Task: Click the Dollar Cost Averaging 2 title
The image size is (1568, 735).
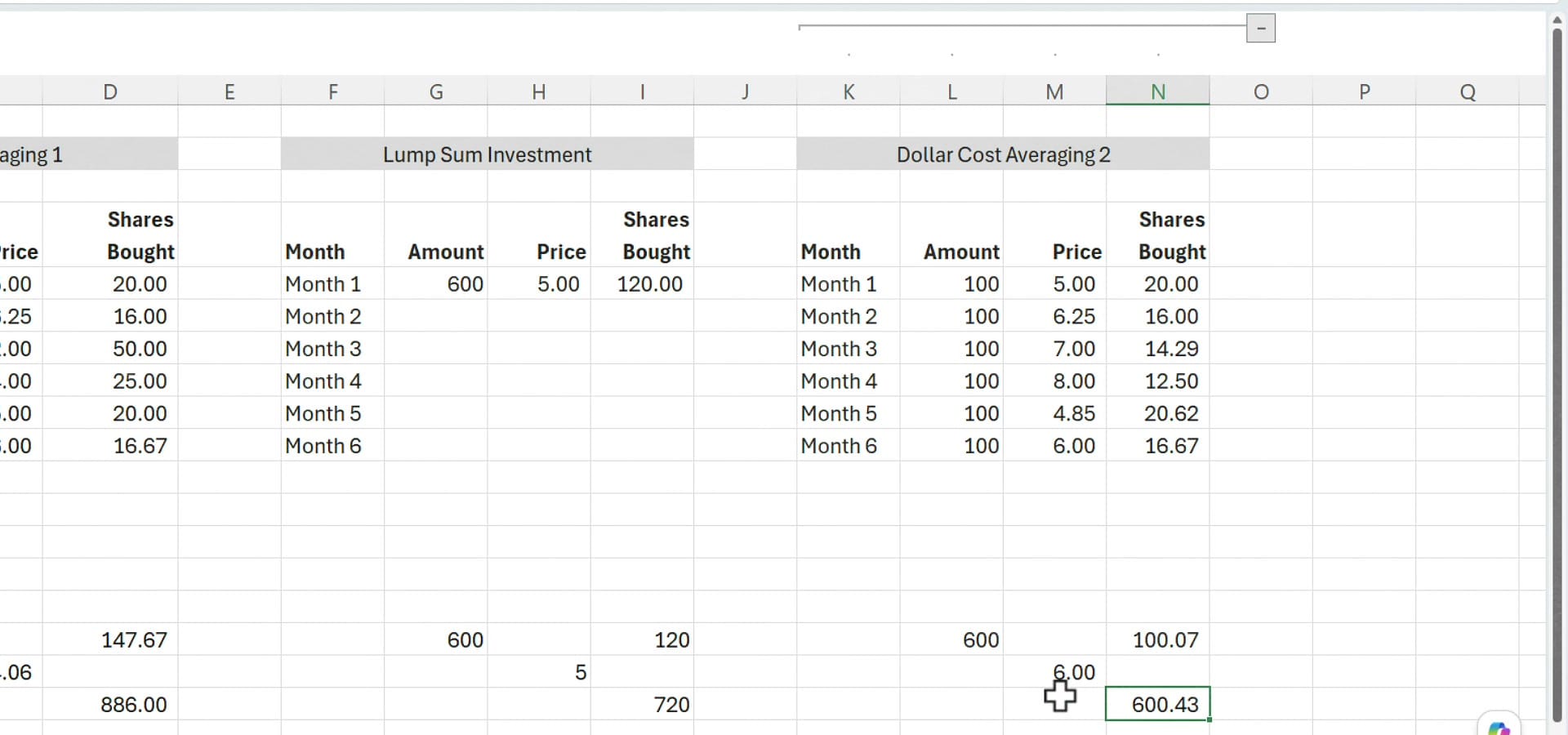Action: (x=1003, y=154)
